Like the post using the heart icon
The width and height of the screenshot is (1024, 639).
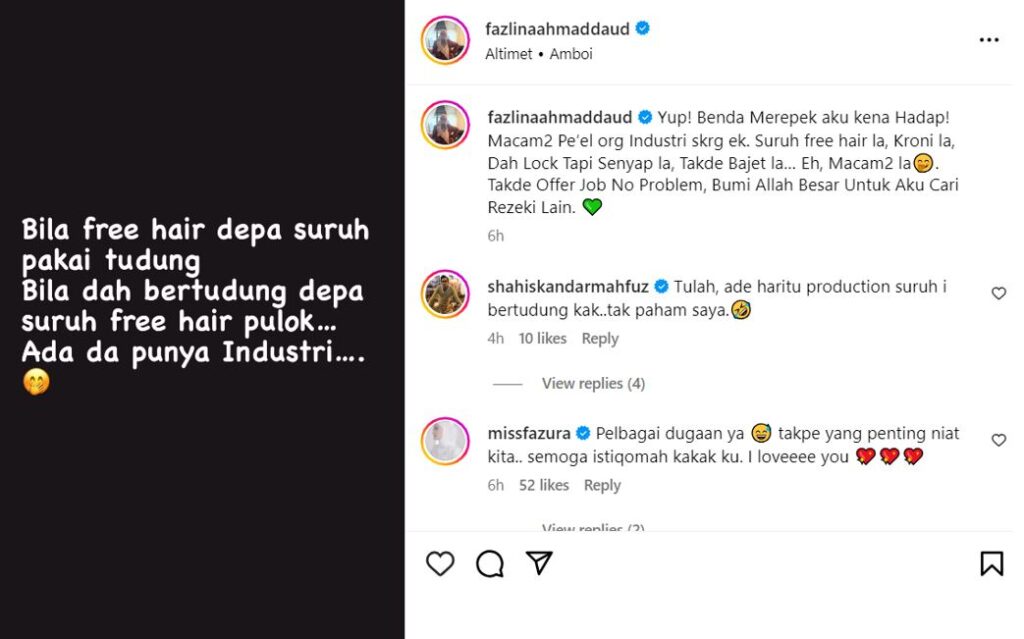(x=439, y=565)
